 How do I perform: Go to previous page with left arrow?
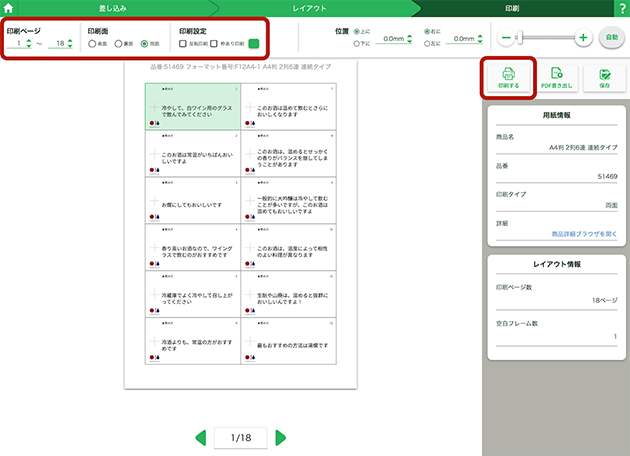[200, 437]
